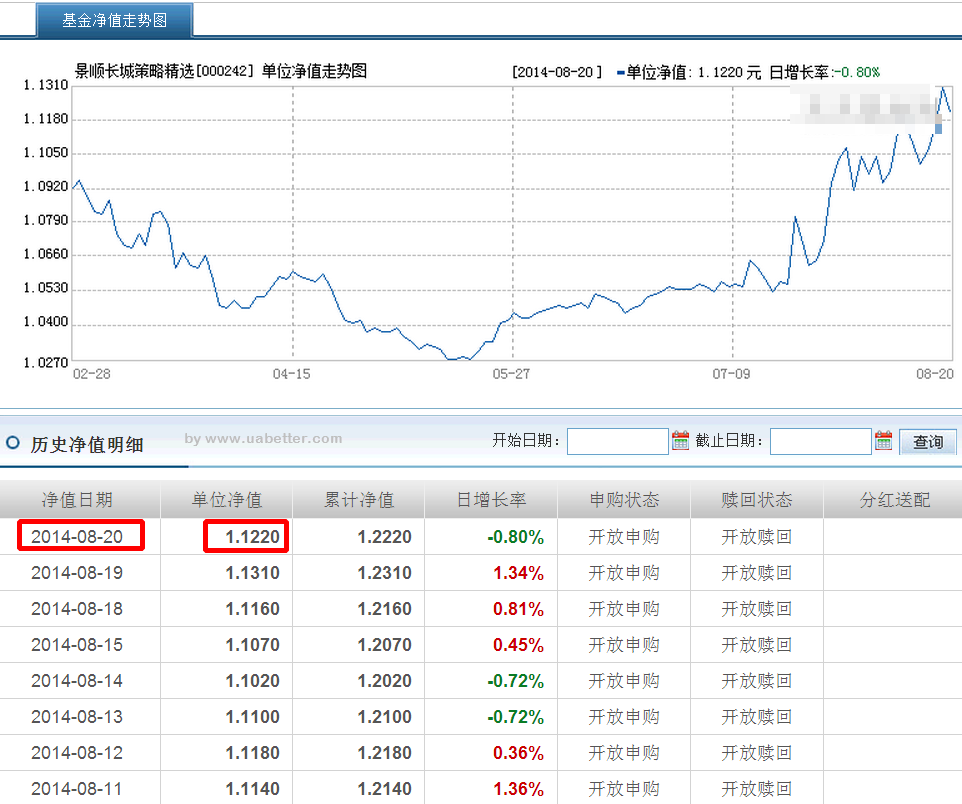
Task: Click the 累计净值 column header
Action: click(359, 500)
